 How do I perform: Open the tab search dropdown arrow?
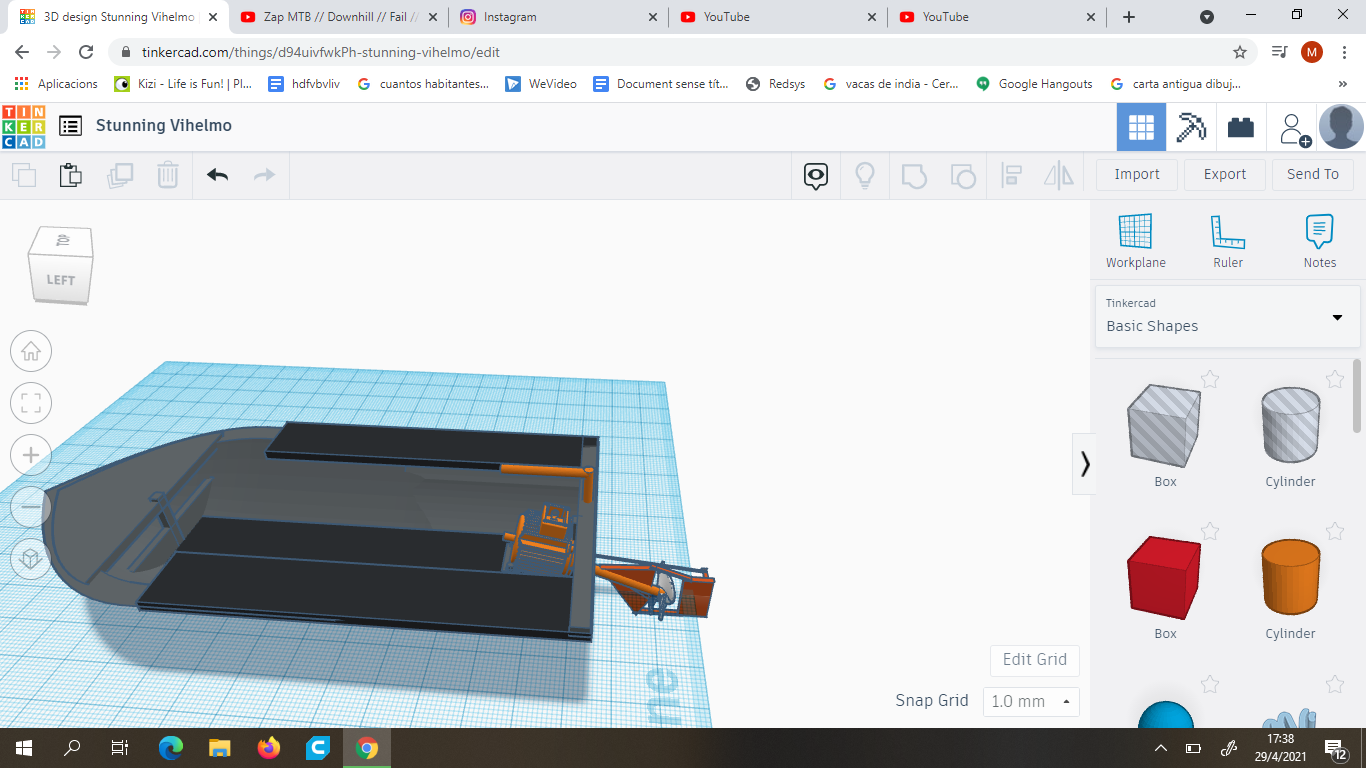pyautogui.click(x=1207, y=17)
